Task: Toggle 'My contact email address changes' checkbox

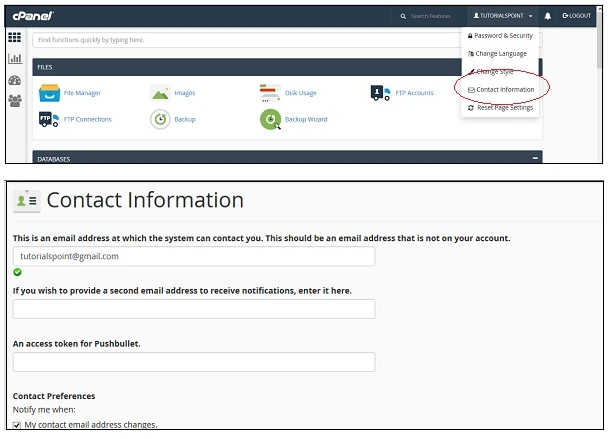Action: pos(17,425)
